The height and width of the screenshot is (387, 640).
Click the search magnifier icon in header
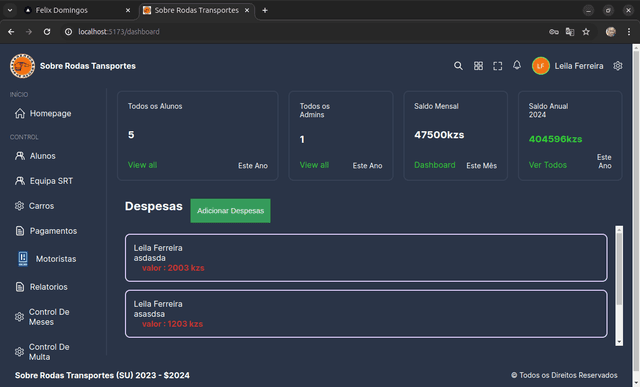(x=458, y=66)
